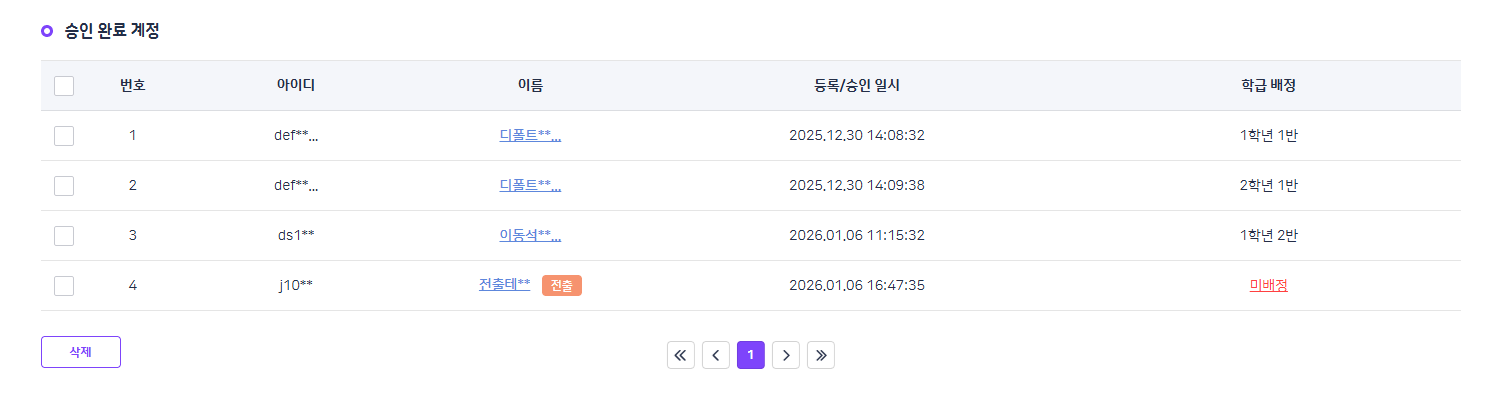
Task: Check the checkbox for row 3
Action: [64, 236]
